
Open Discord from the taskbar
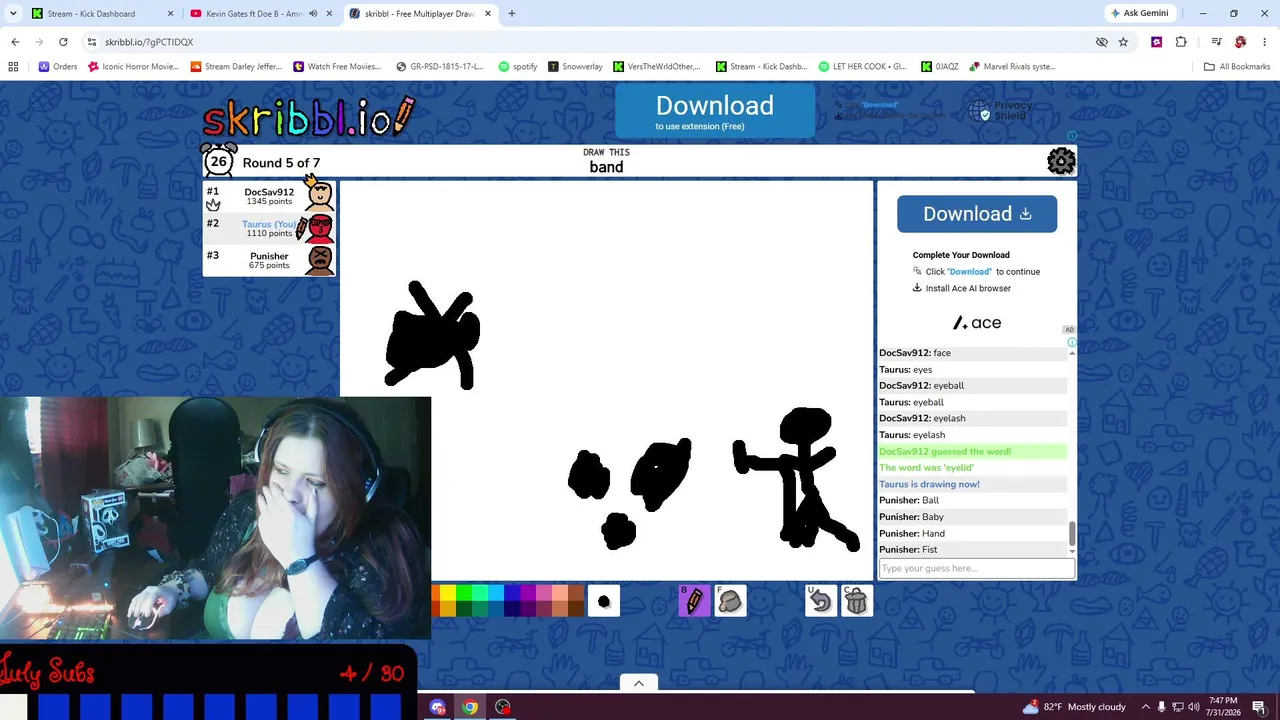click(437, 707)
